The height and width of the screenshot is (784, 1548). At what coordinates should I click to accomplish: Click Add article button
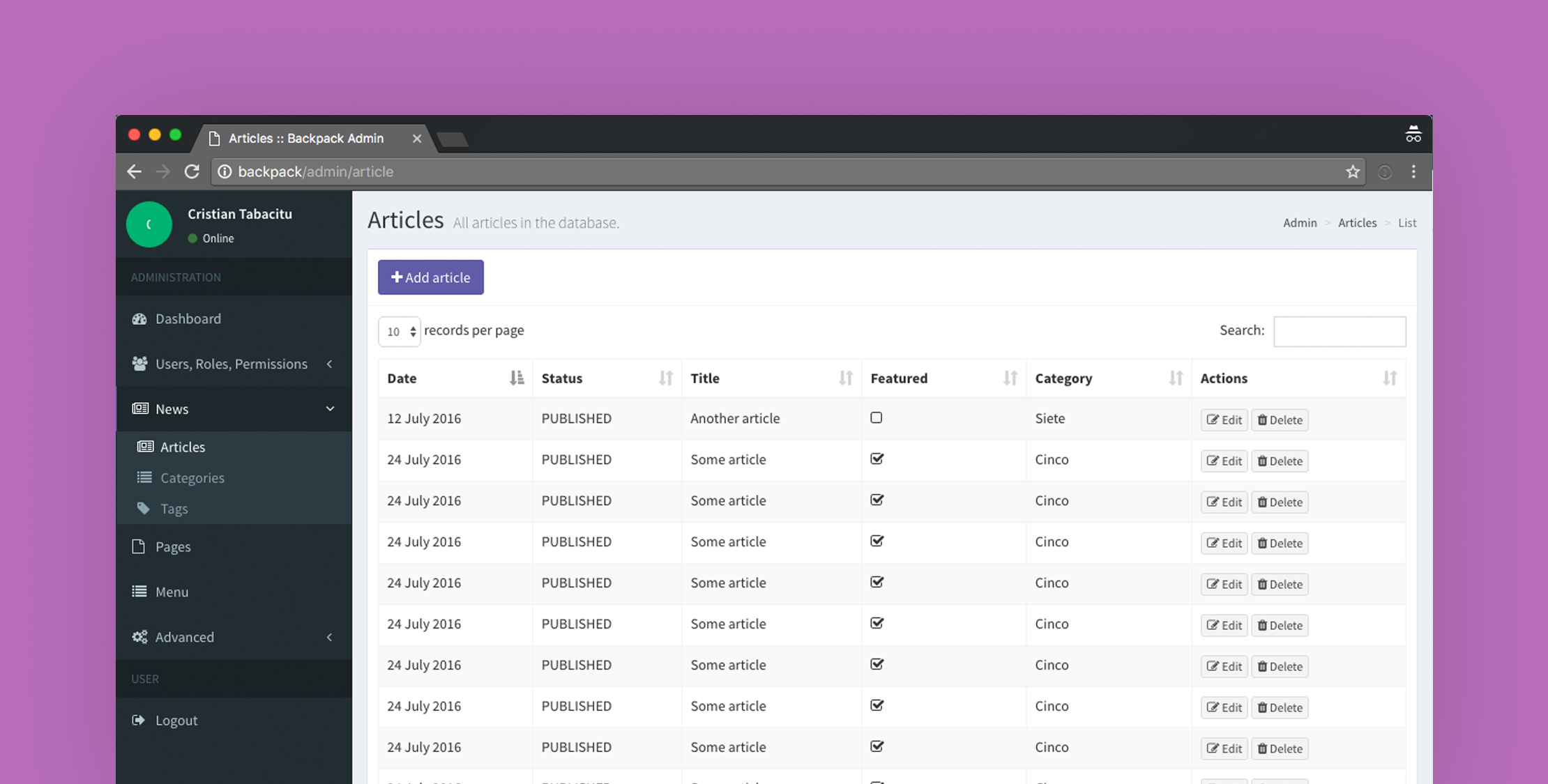click(x=430, y=277)
